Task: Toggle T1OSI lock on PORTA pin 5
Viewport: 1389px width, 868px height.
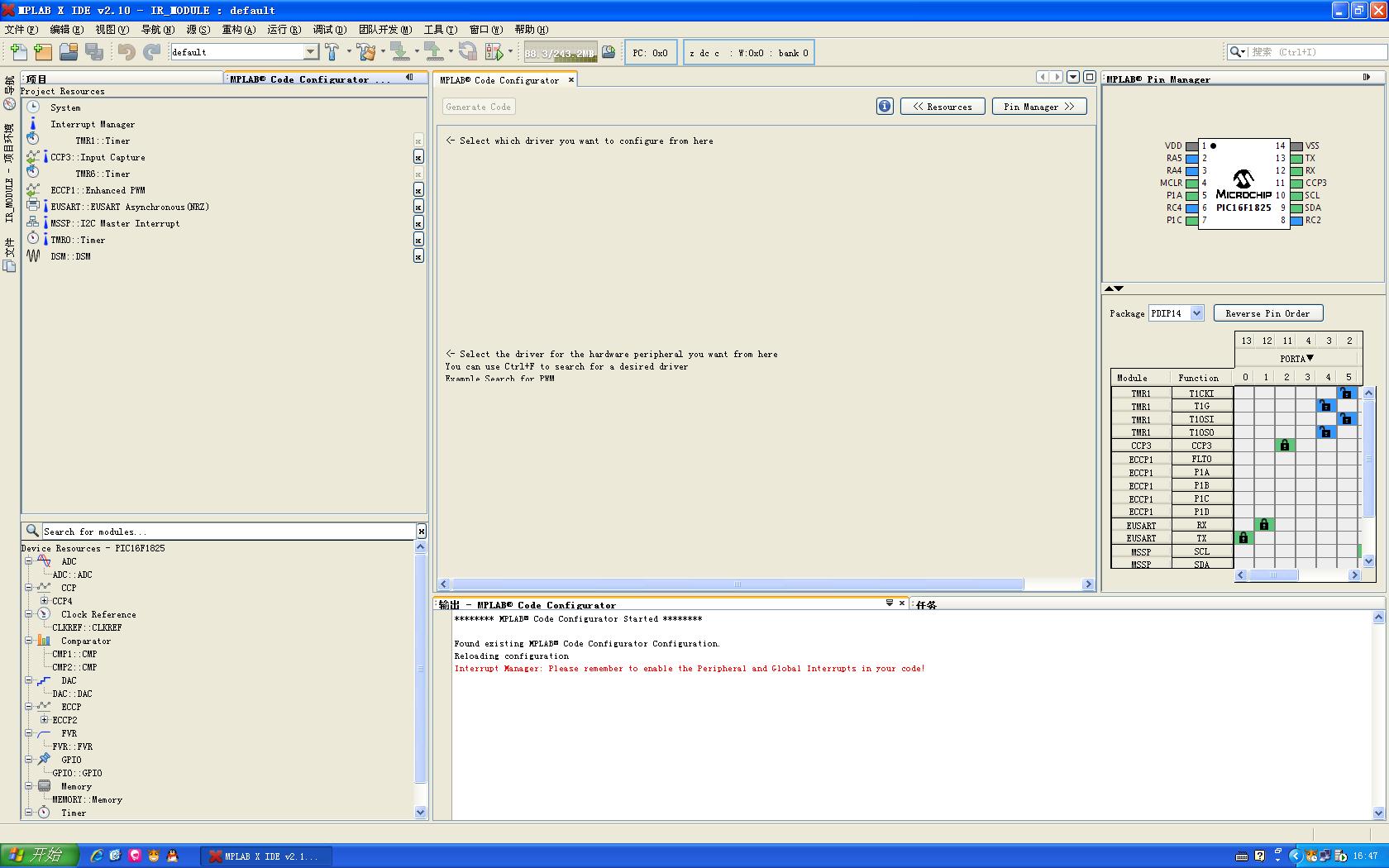Action: coord(1347,419)
